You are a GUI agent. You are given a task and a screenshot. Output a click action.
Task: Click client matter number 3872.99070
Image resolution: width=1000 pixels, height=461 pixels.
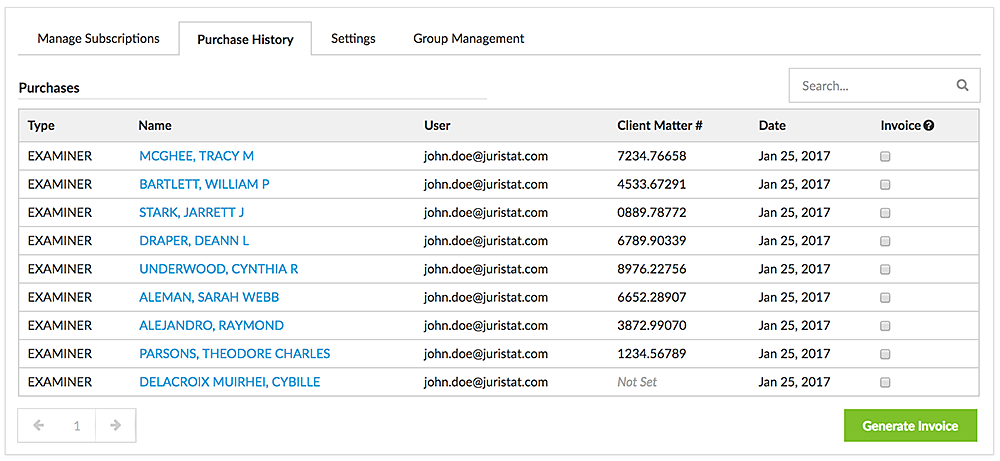pos(652,325)
